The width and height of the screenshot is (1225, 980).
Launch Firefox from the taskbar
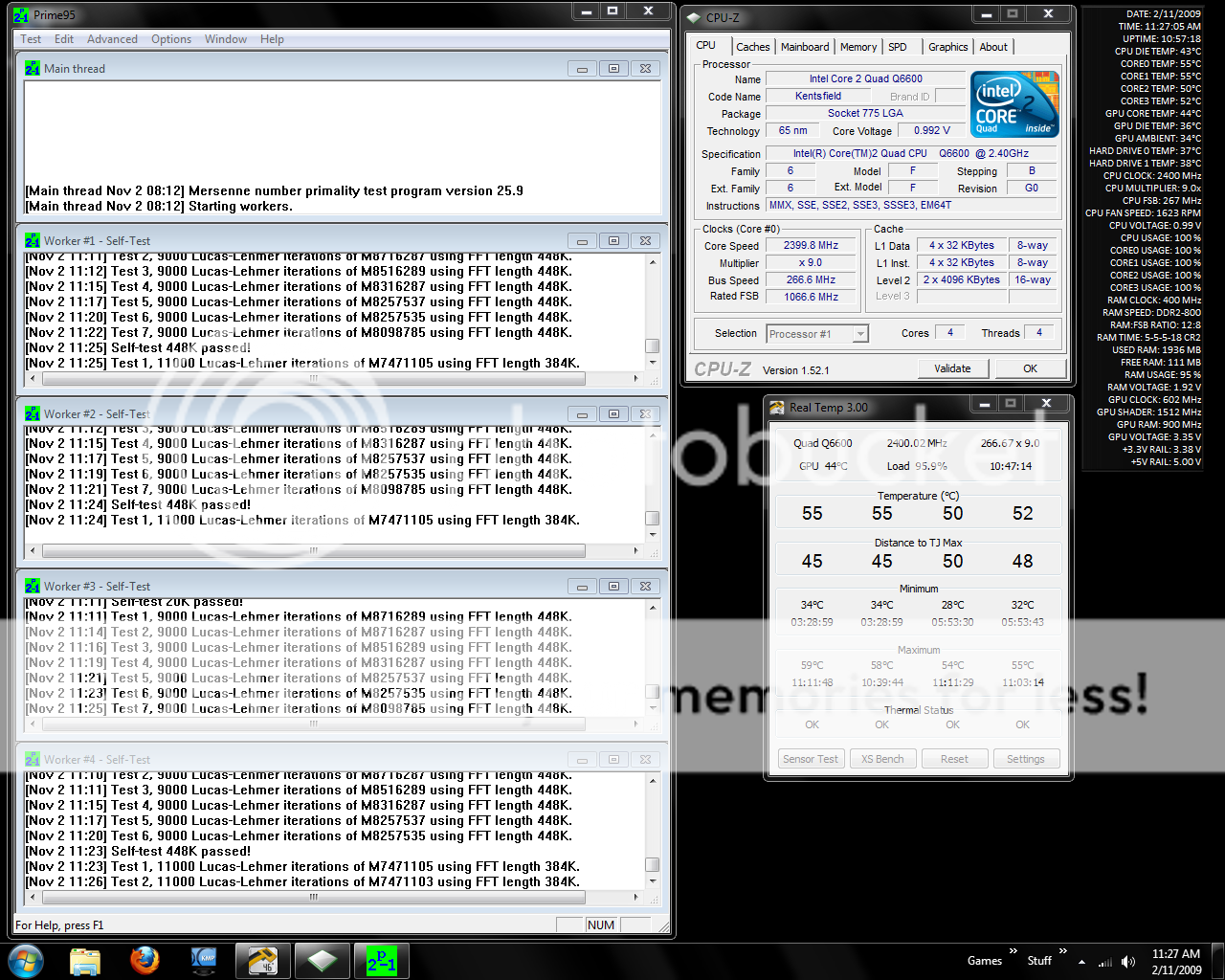(x=145, y=960)
